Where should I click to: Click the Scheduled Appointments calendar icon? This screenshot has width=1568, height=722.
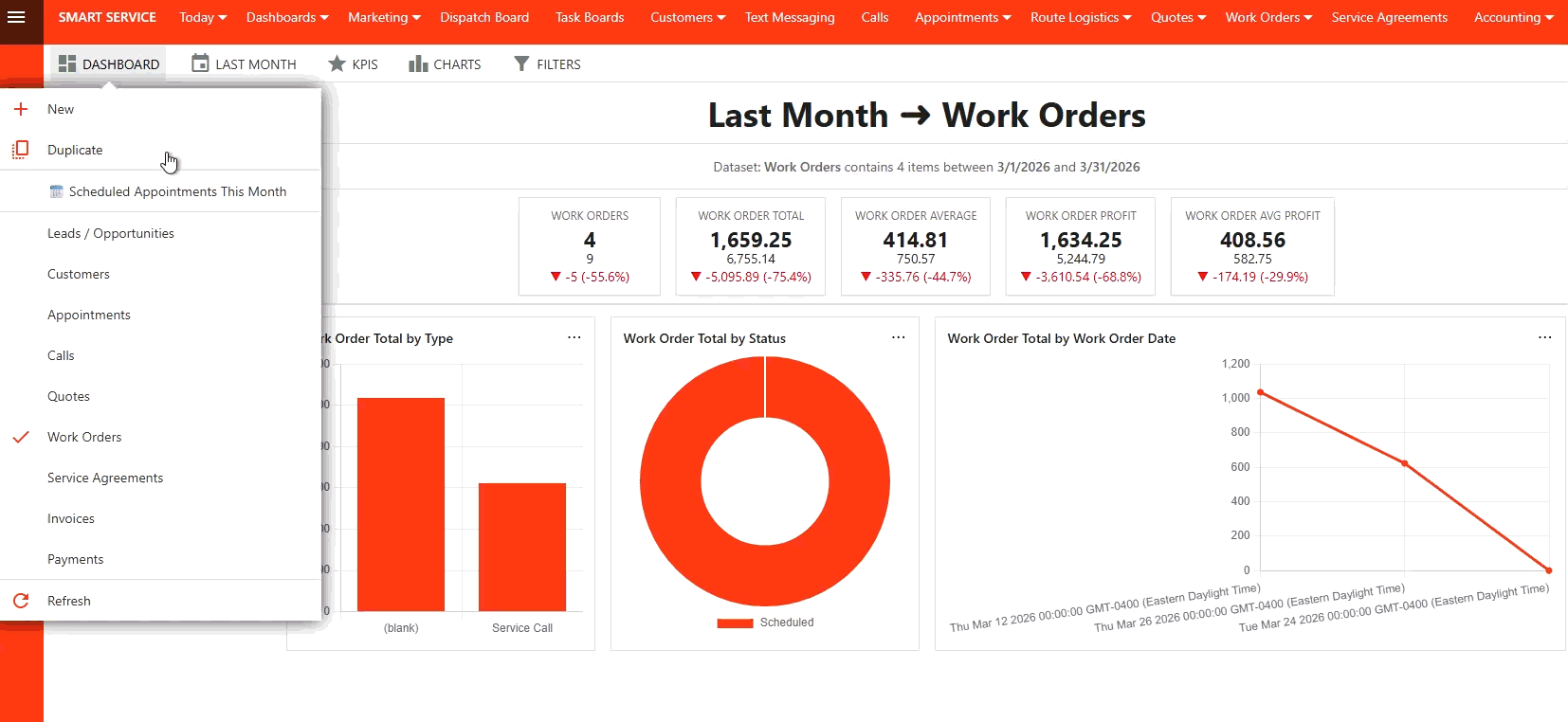point(56,191)
